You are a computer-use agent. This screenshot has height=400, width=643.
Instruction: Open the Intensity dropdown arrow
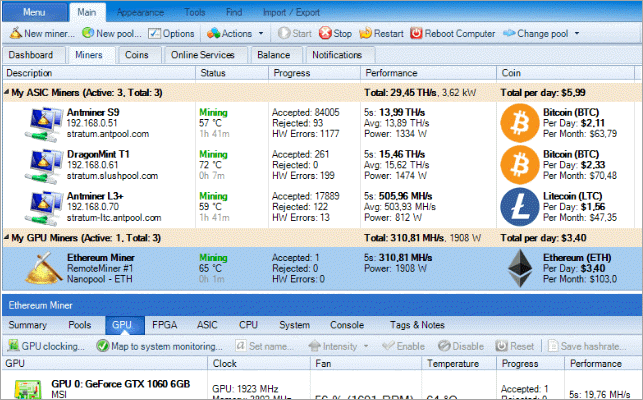(x=366, y=346)
